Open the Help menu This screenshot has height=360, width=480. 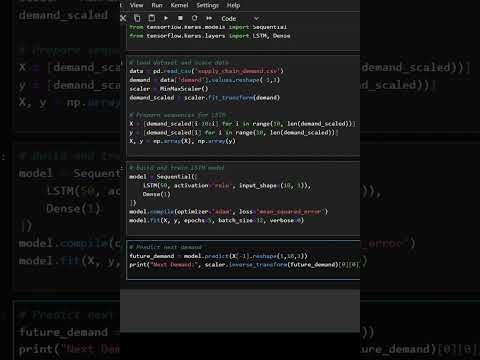tap(233, 5)
